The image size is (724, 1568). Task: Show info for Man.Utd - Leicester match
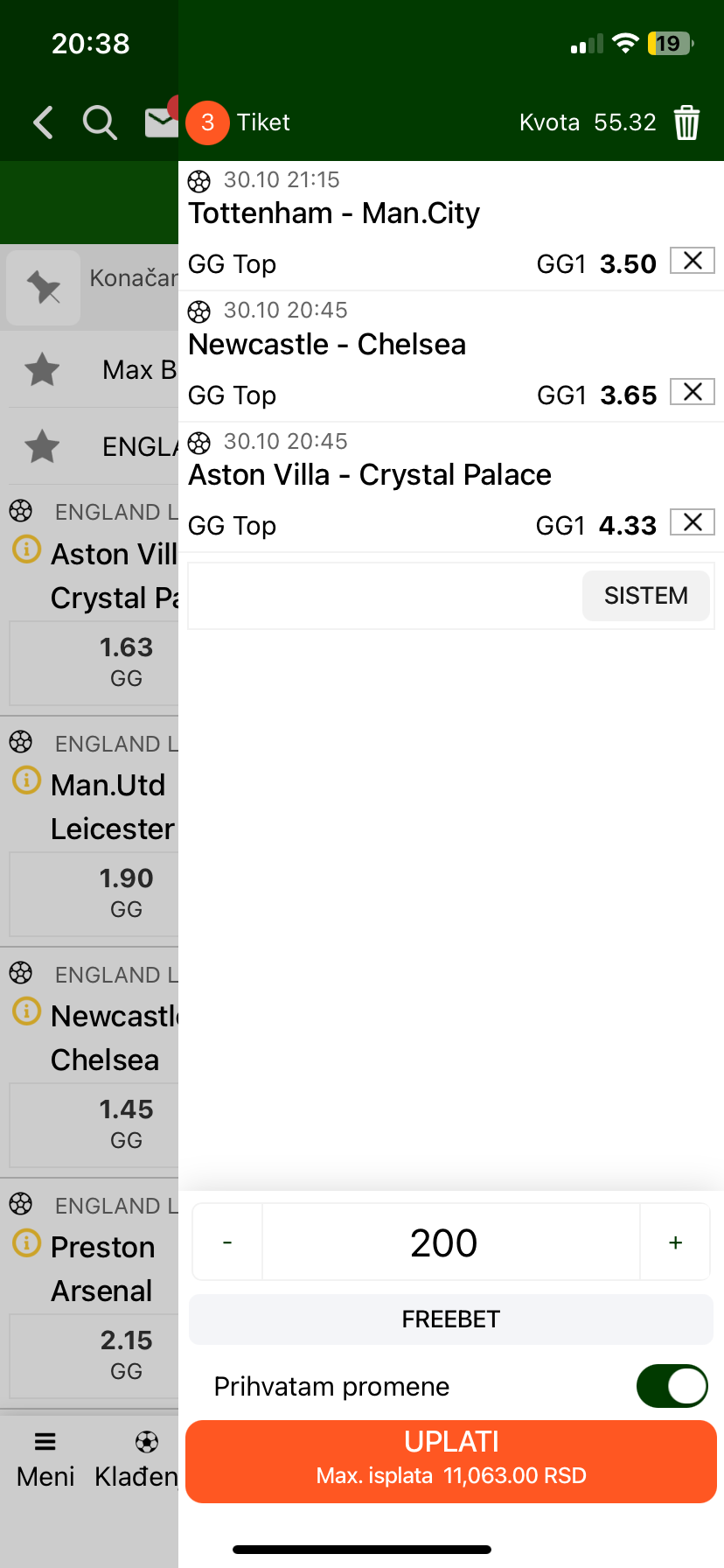pyautogui.click(x=26, y=780)
